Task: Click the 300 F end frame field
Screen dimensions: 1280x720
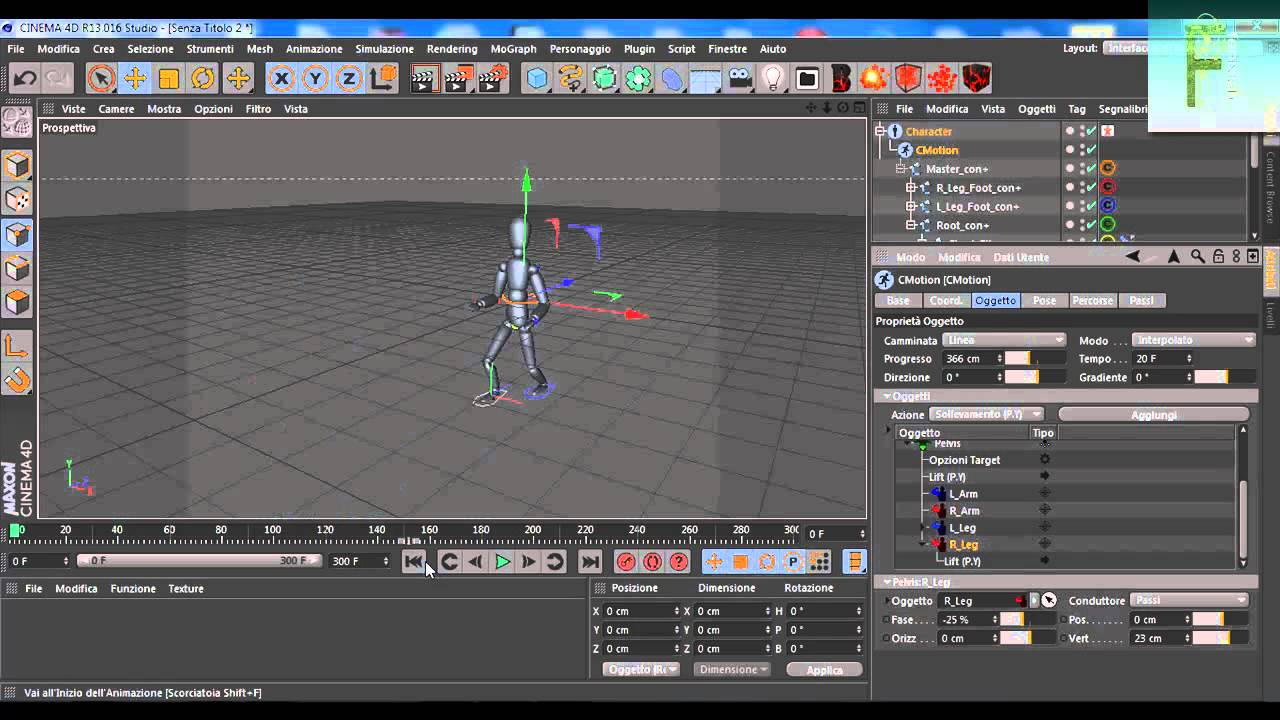Action: pos(359,561)
